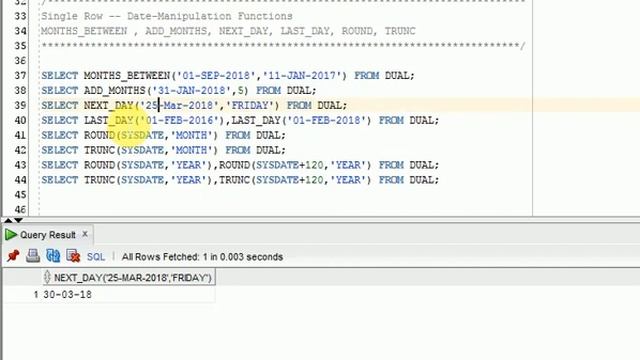Click ROUND(SYSDATE,'MONTH') statement on line 41
The width and height of the screenshot is (640, 360).
(x=163, y=135)
